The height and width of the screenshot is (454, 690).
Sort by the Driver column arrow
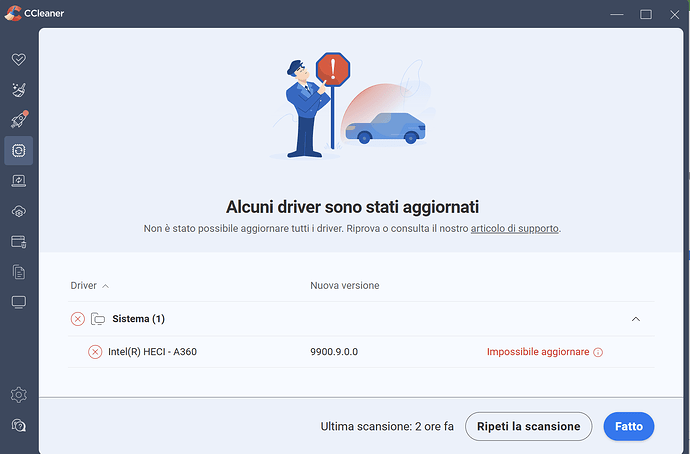(106, 286)
